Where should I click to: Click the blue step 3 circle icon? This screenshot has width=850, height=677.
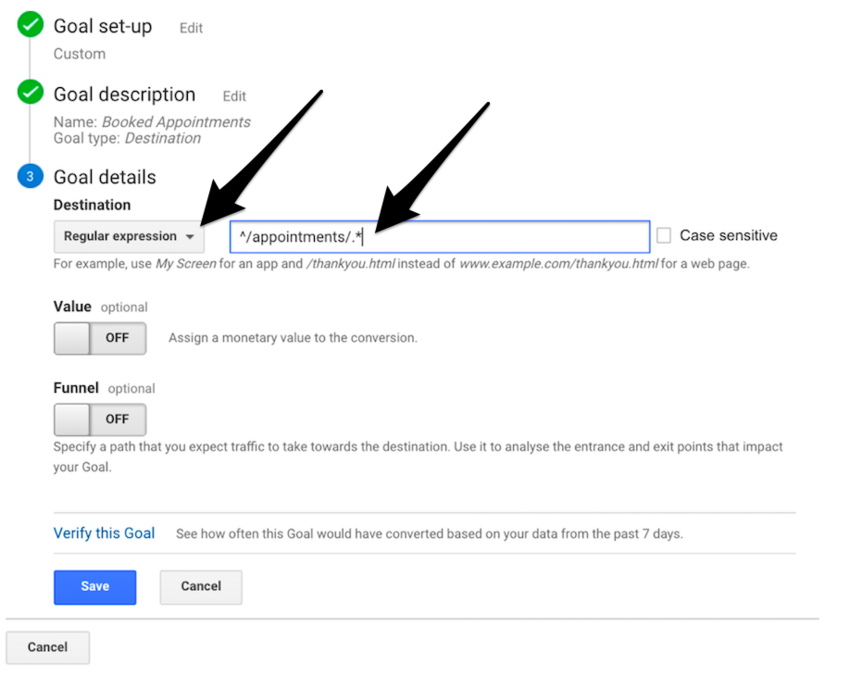[30, 177]
